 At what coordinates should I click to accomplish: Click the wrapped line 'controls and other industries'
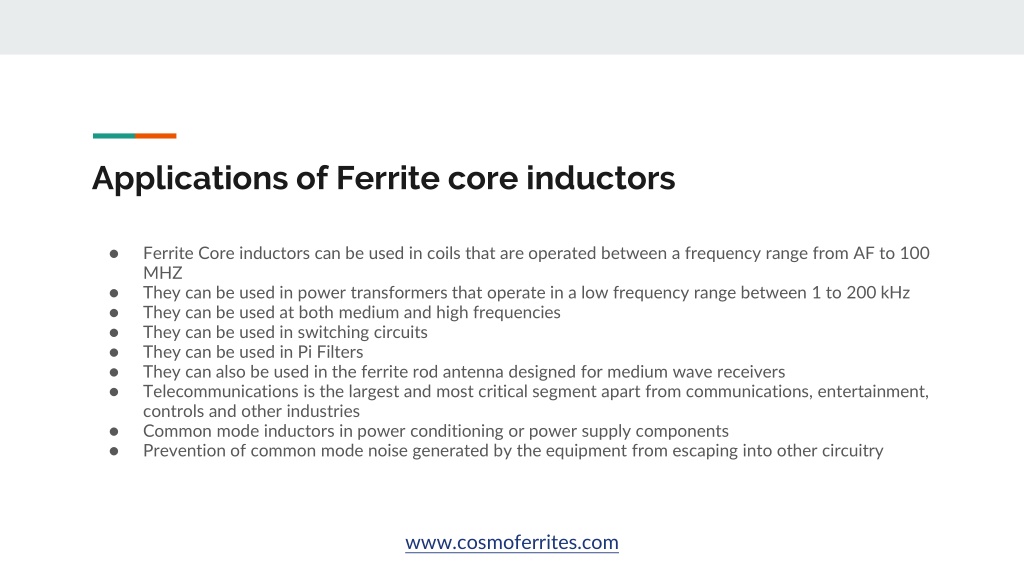[x=251, y=411]
